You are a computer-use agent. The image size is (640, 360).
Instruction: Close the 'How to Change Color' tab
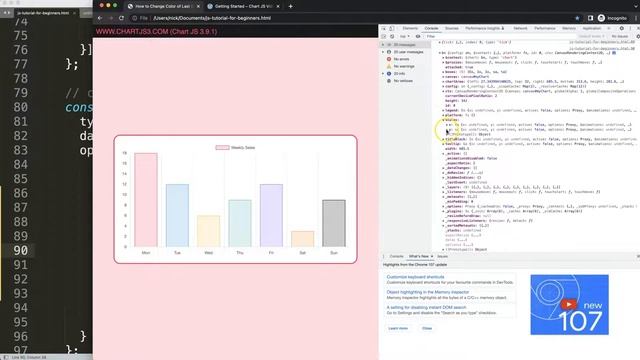198,6
